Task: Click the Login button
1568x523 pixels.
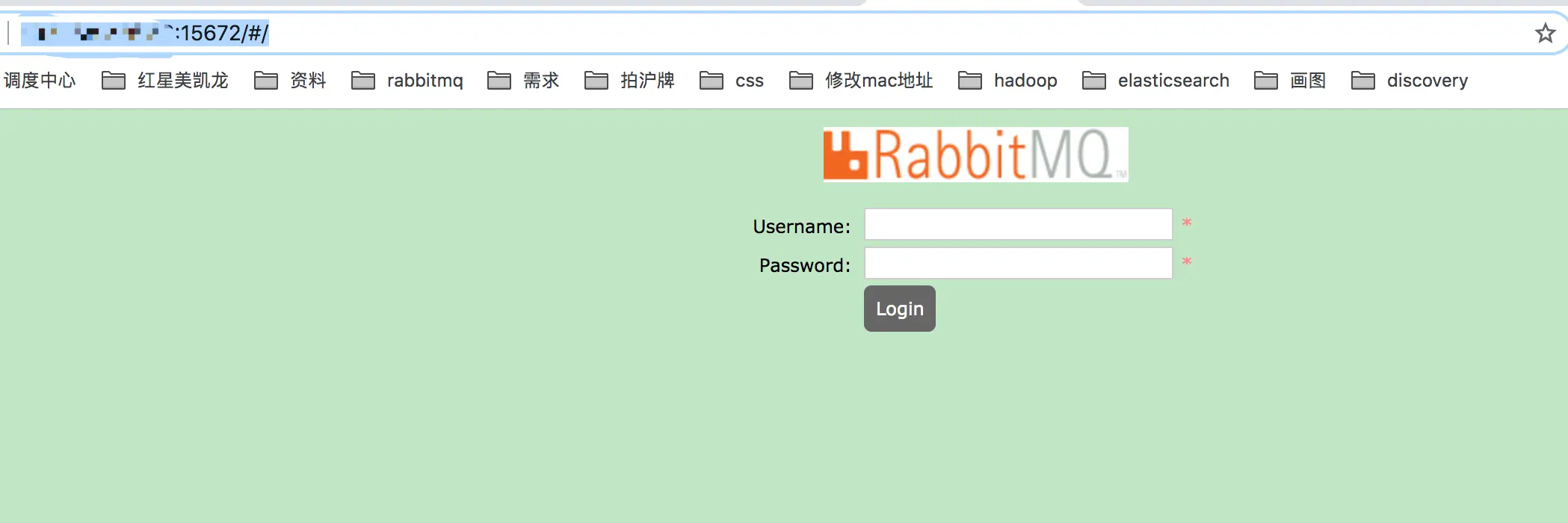Action: (x=900, y=309)
